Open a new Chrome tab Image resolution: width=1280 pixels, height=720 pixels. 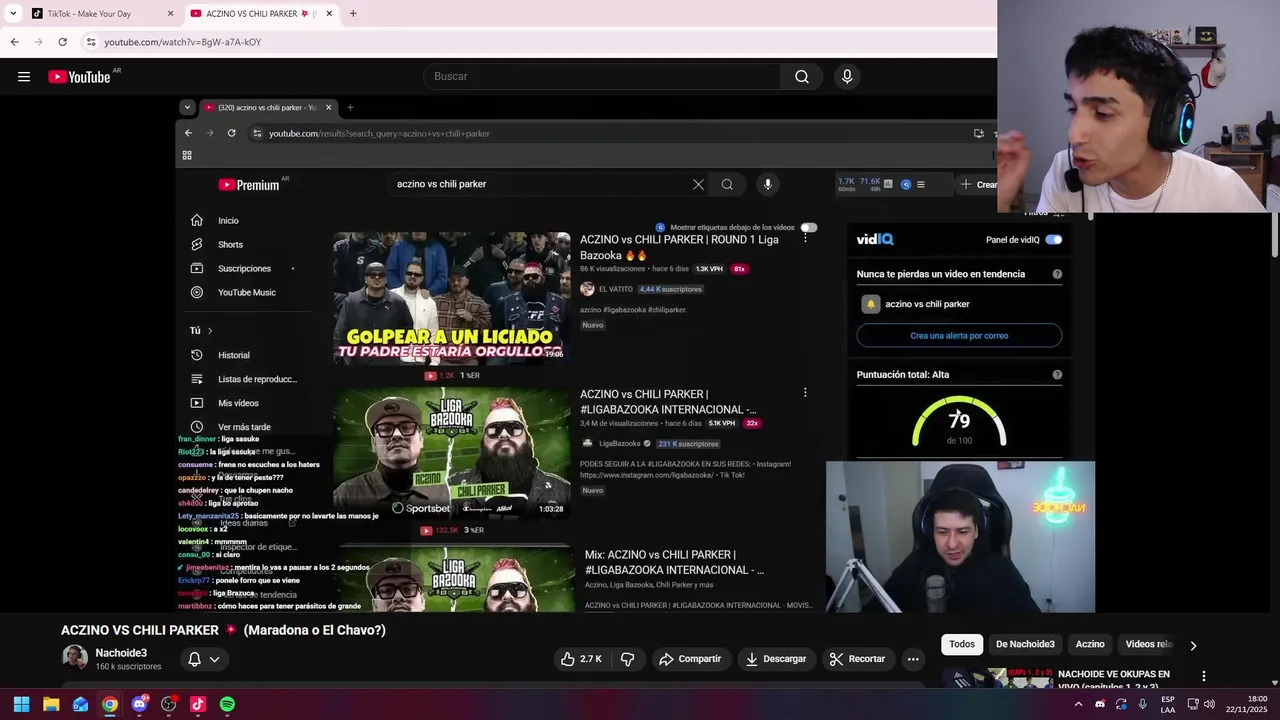(352, 14)
